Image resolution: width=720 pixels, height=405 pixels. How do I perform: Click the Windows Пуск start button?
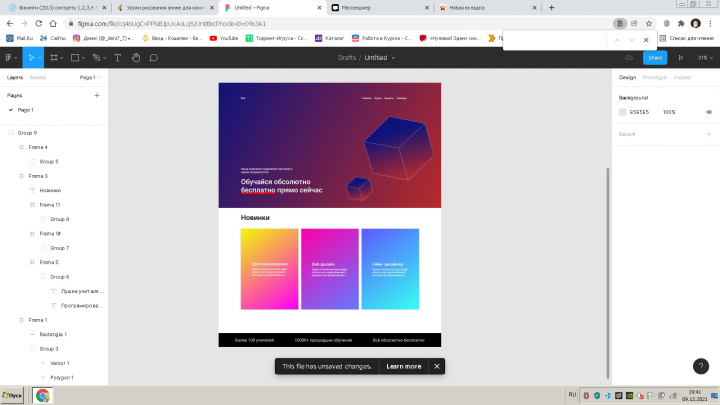(12, 395)
